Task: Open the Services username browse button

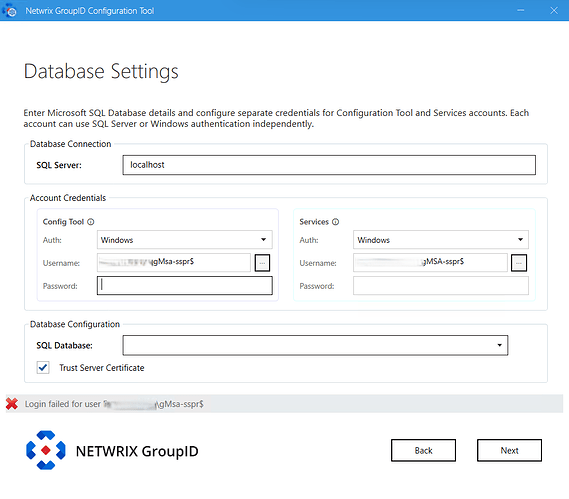Action: [519, 263]
